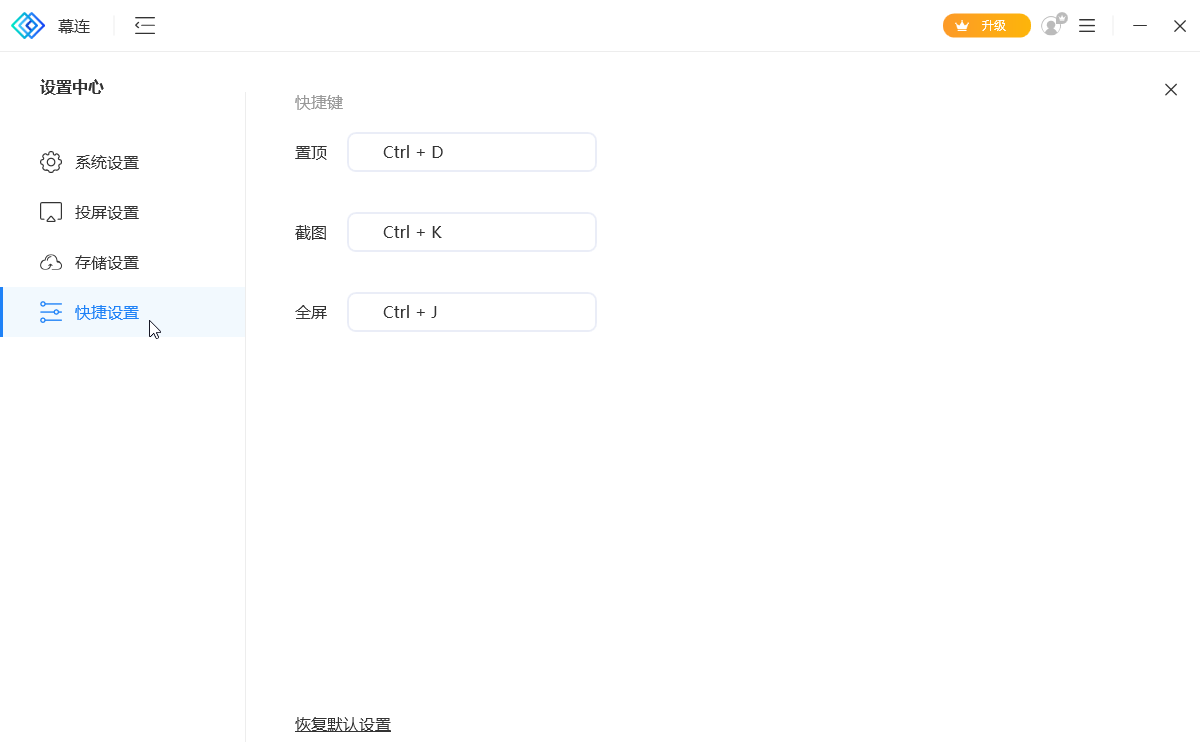Viewport: 1200px width, 742px height.
Task: Click the screen mirroring icon beside 投屏设置
Action: [51, 211]
